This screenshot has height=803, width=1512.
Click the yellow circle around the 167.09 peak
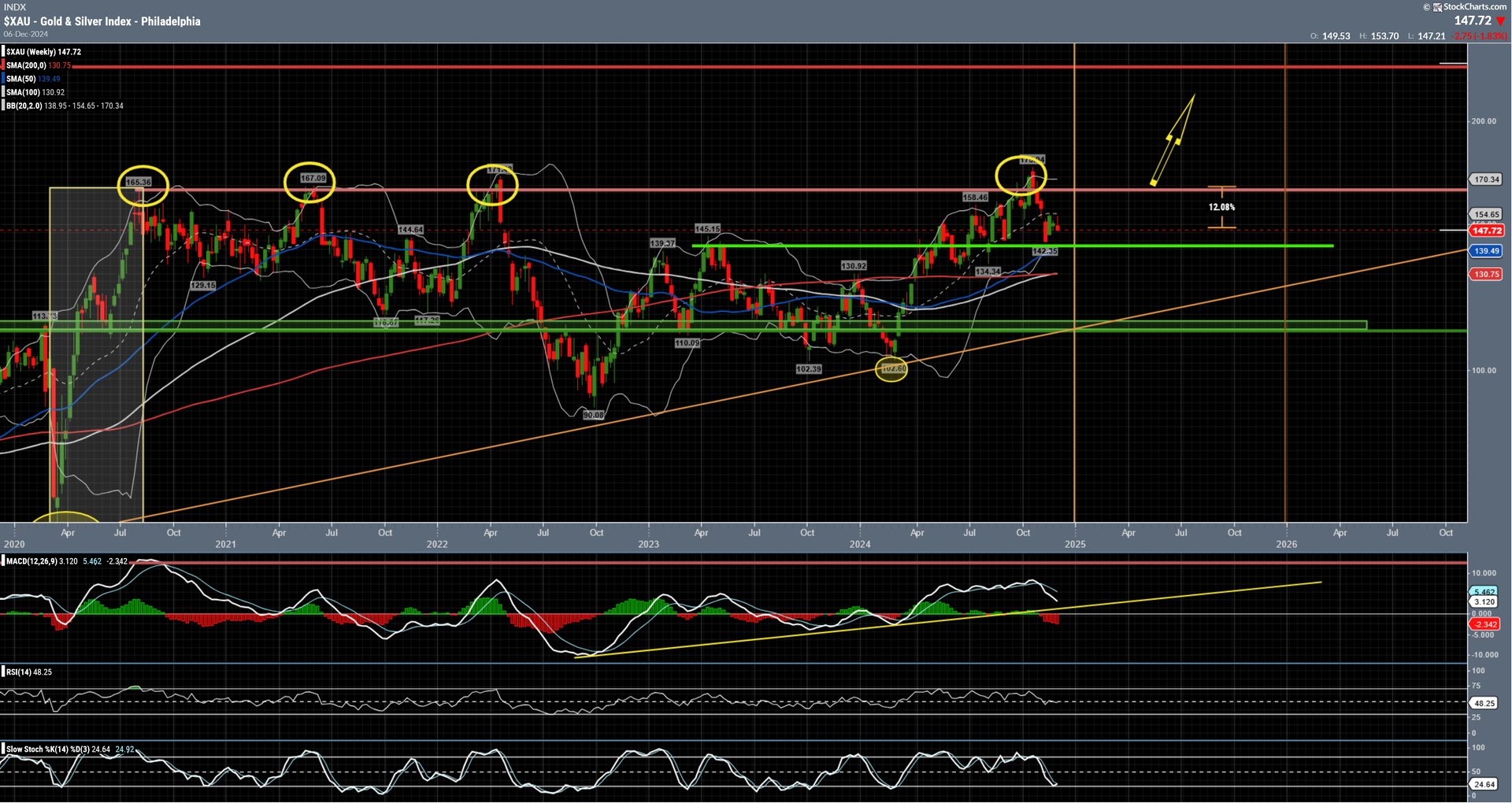point(309,181)
